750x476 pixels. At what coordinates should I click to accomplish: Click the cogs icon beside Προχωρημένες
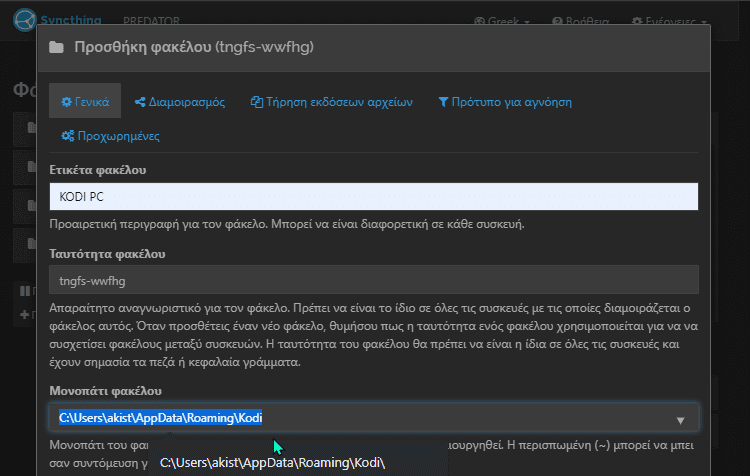[x=67, y=136]
